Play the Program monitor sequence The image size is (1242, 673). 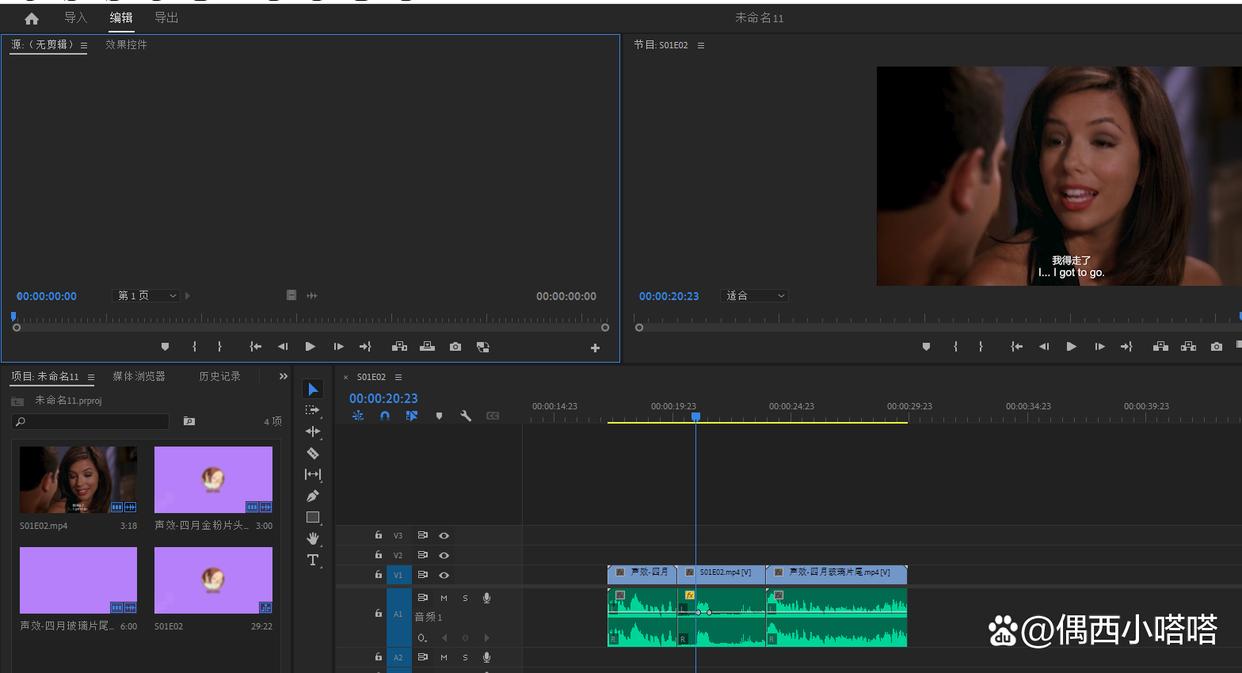(x=1071, y=347)
